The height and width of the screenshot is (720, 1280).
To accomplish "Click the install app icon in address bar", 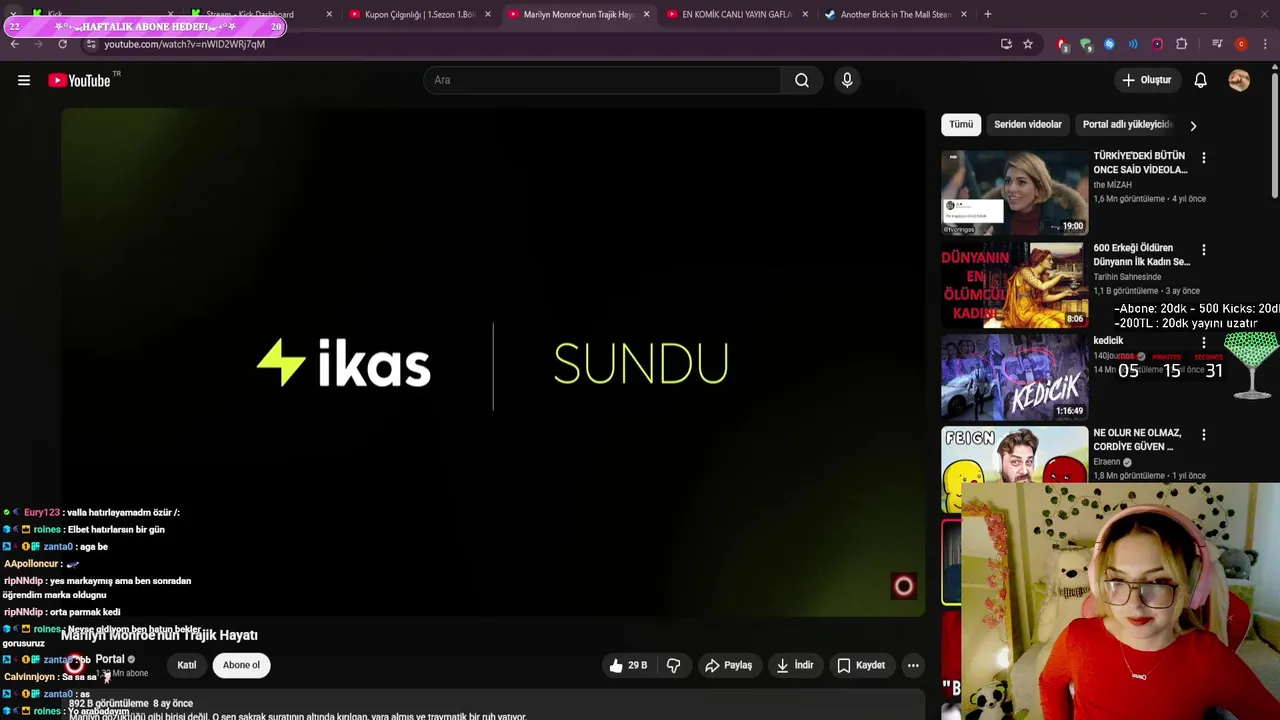I will [x=1006, y=44].
